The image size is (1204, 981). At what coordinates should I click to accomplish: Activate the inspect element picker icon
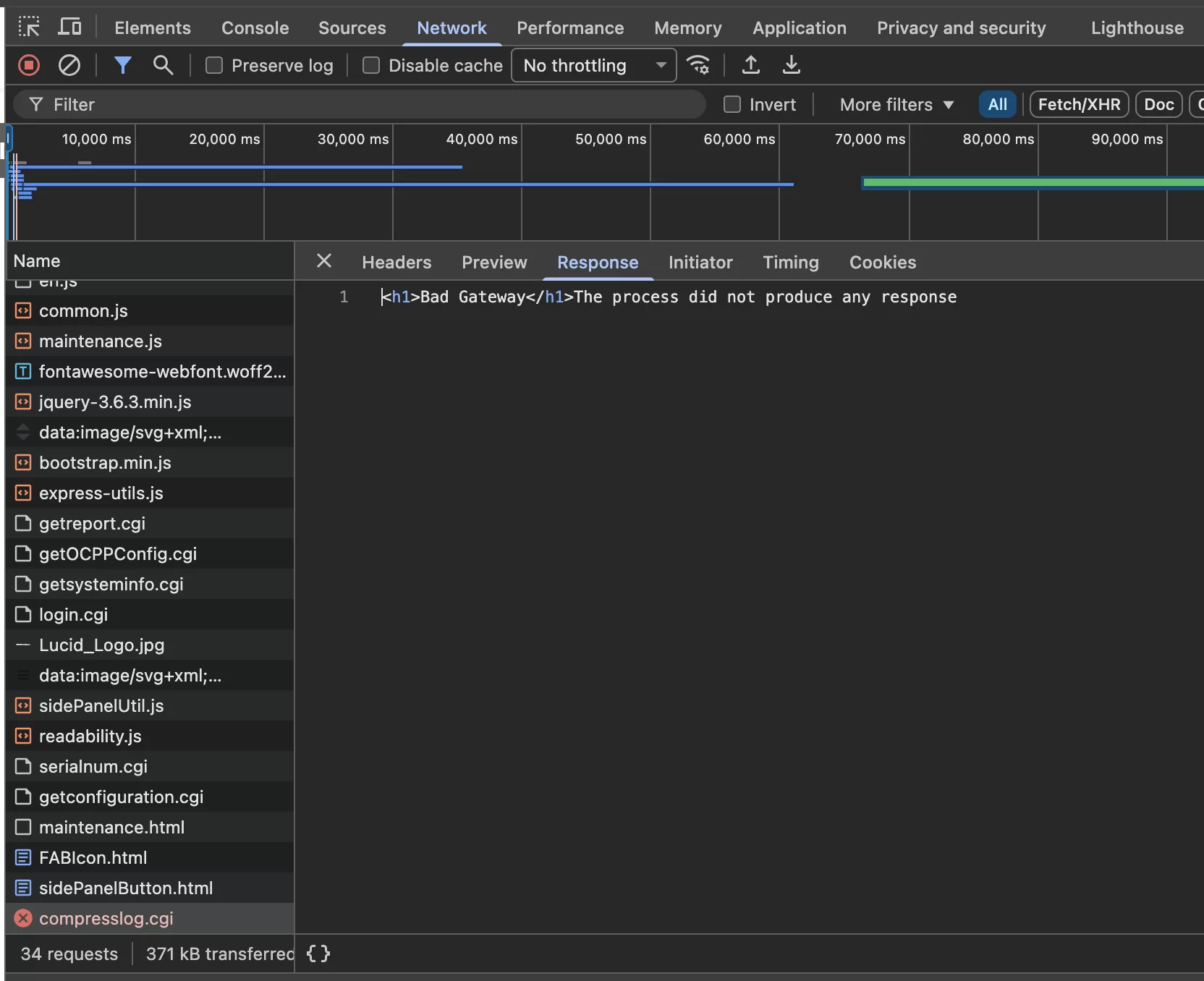29,27
